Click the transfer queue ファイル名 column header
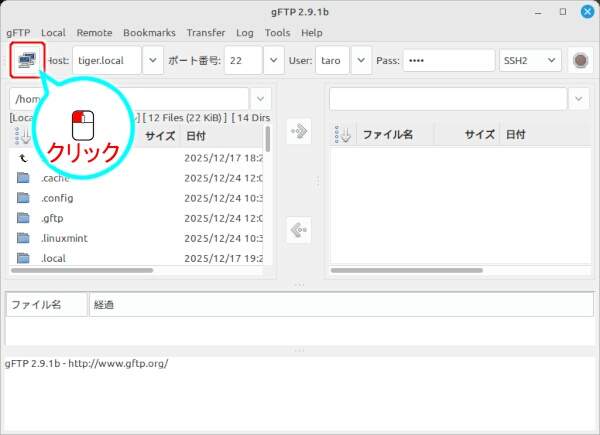The width and height of the screenshot is (600, 435). pyautogui.click(x=47, y=305)
